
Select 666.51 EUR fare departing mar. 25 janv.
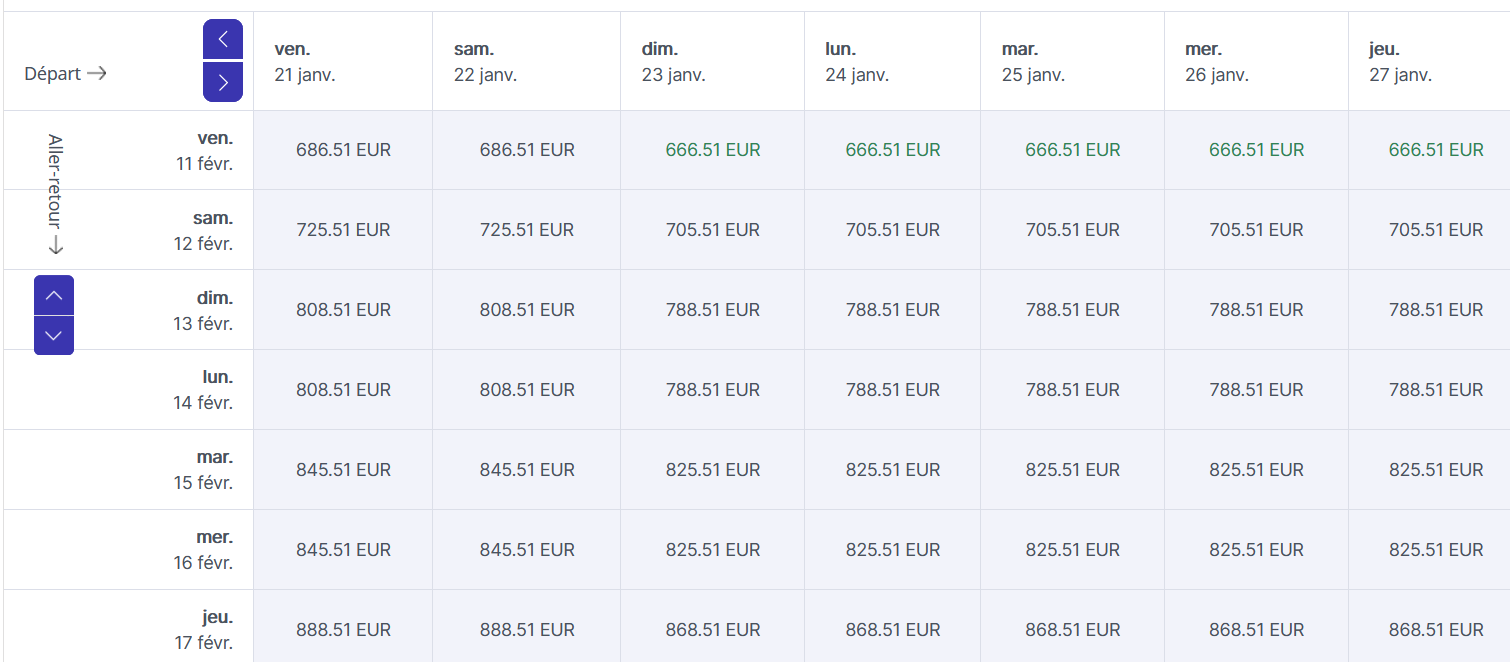1073,150
